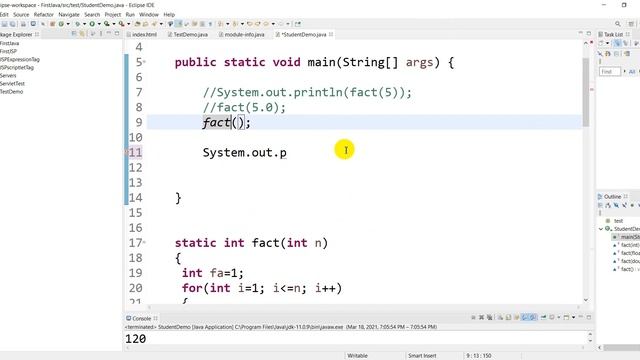Collapse the StudentDemo node in Outline
This screenshot has width=640, height=360.
pos(601,229)
